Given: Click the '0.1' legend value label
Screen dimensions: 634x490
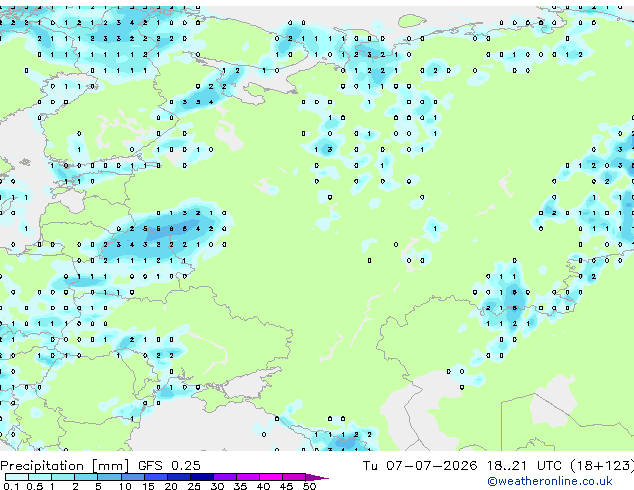Looking at the screenshot, I should coord(11,486).
